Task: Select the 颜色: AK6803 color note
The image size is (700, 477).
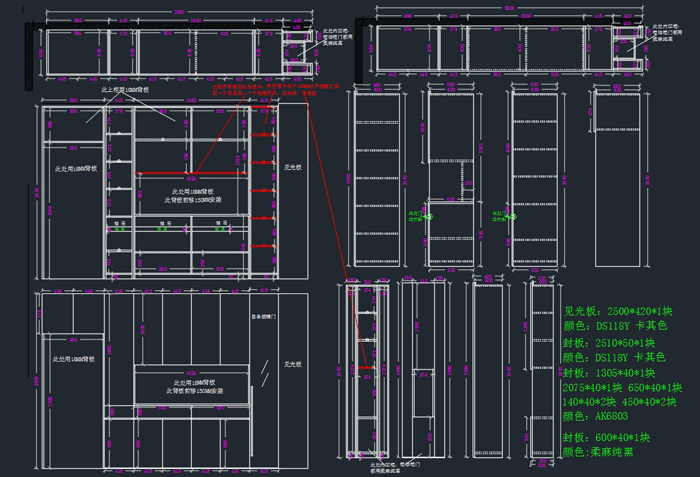Action: point(600,416)
